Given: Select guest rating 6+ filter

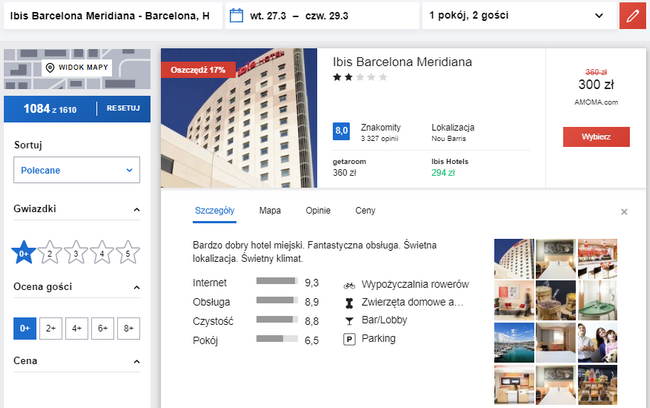Looking at the screenshot, I should point(102,328).
